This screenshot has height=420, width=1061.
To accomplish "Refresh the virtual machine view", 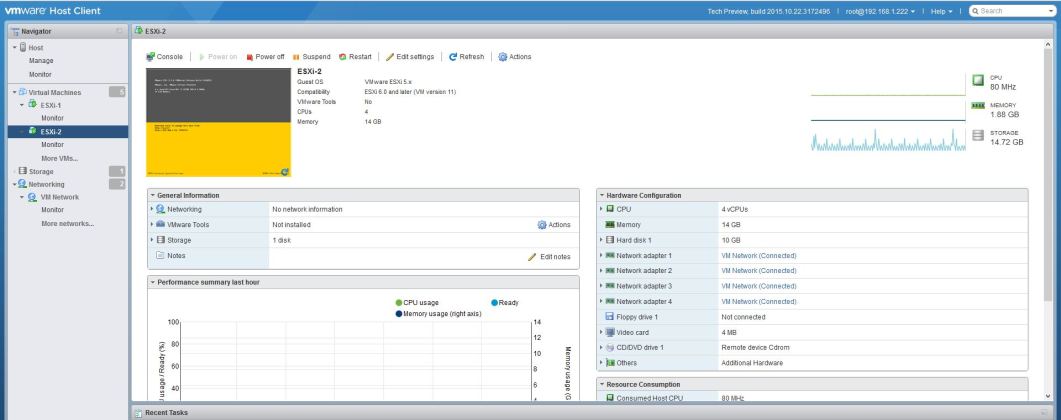I will click(466, 57).
